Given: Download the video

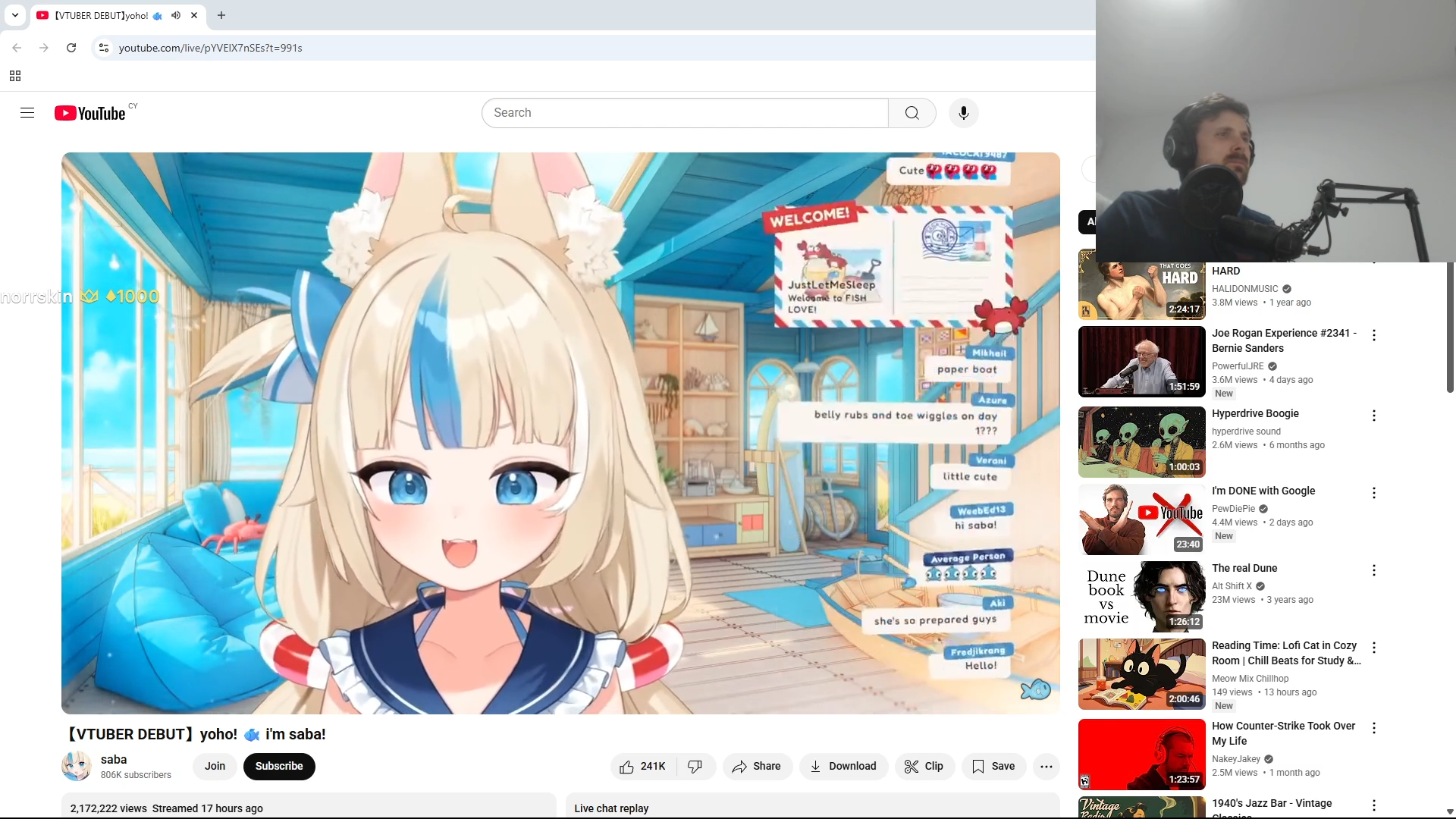Looking at the screenshot, I should click(843, 767).
